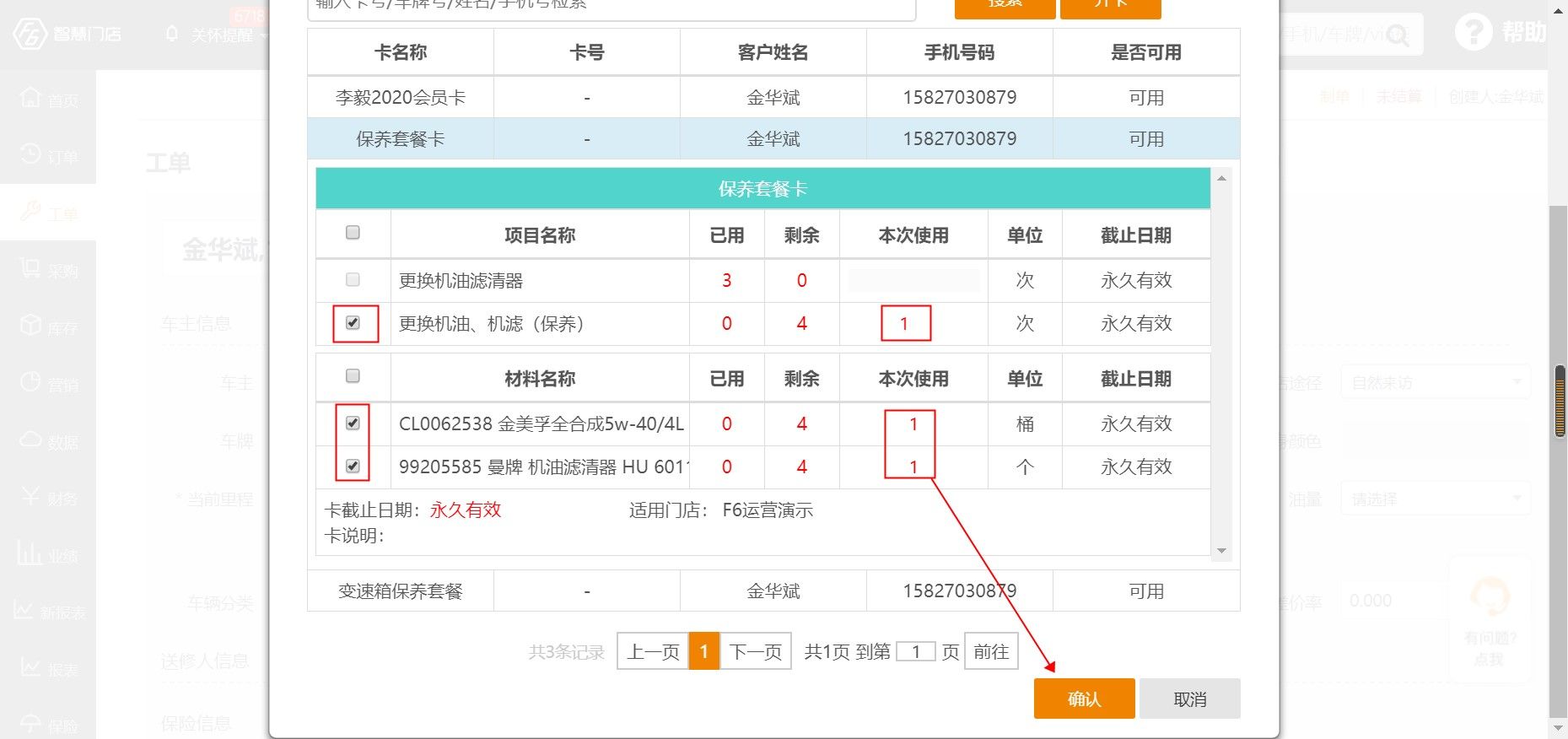Open the 报表 reports sidebar icon
This screenshot has width=1568, height=739.
pyautogui.click(x=30, y=667)
